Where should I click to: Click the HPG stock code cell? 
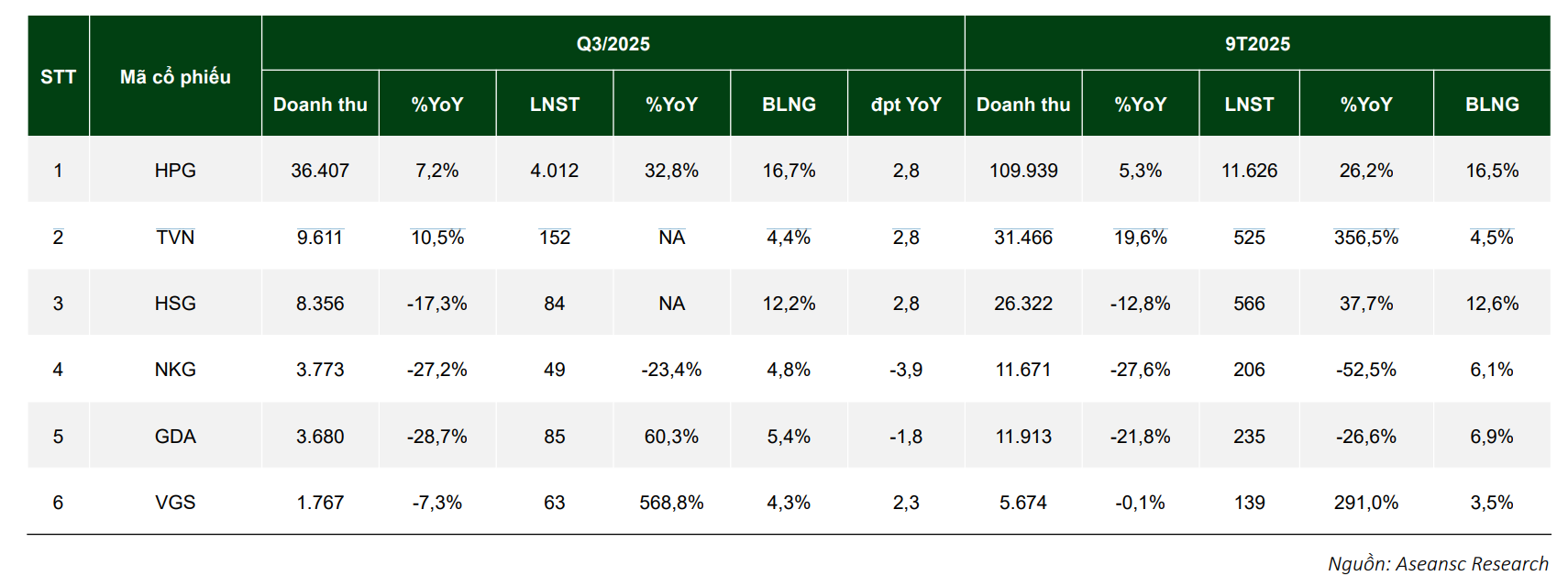175,171
